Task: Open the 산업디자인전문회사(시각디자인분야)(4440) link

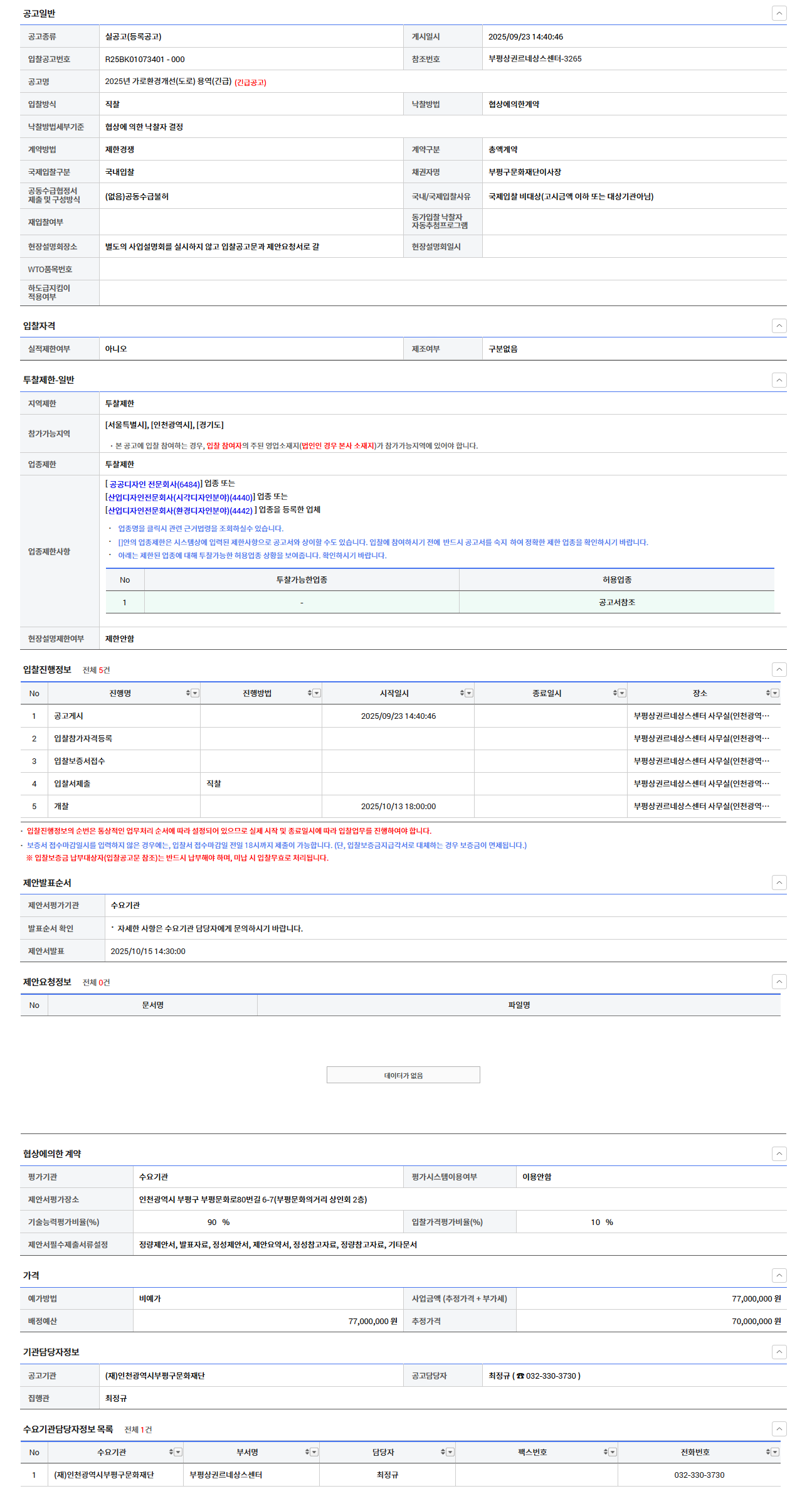Action: pos(180,497)
